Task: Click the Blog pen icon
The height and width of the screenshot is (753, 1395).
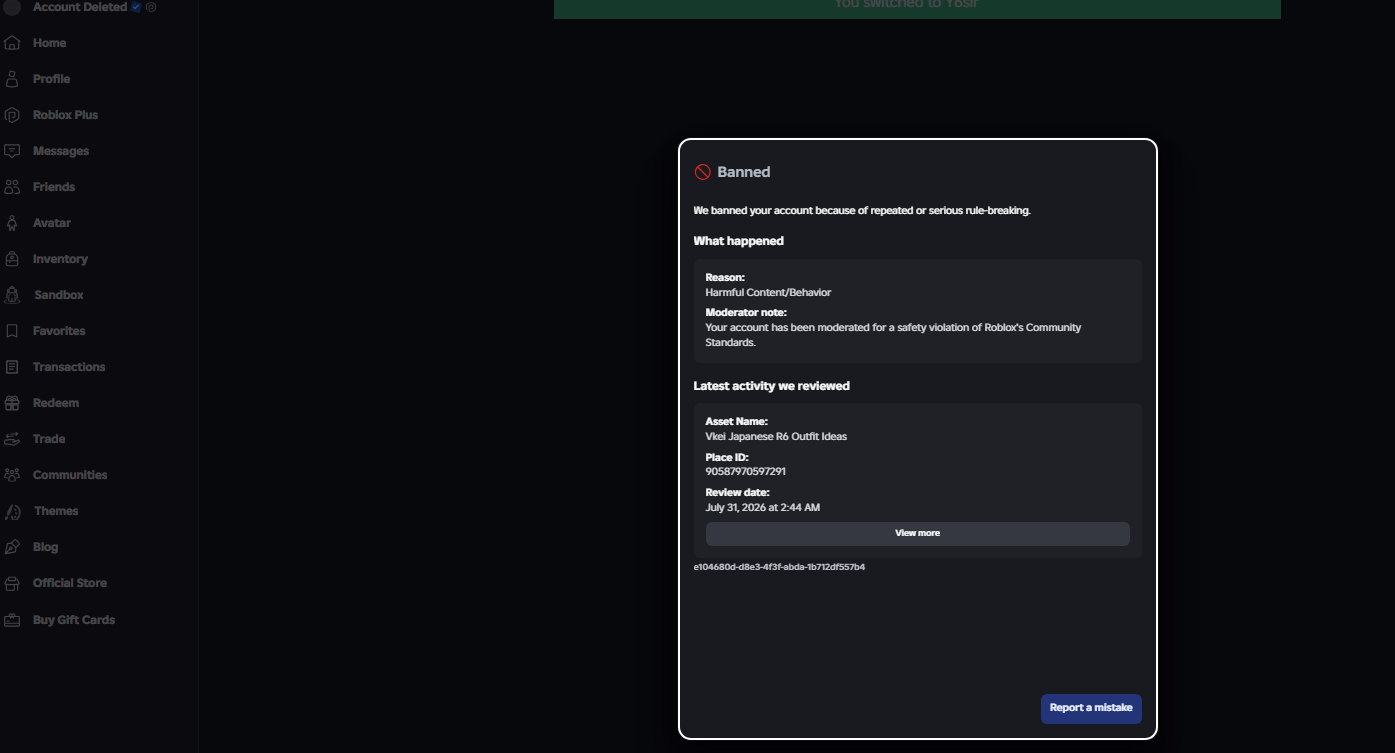Action: pyautogui.click(x=12, y=547)
